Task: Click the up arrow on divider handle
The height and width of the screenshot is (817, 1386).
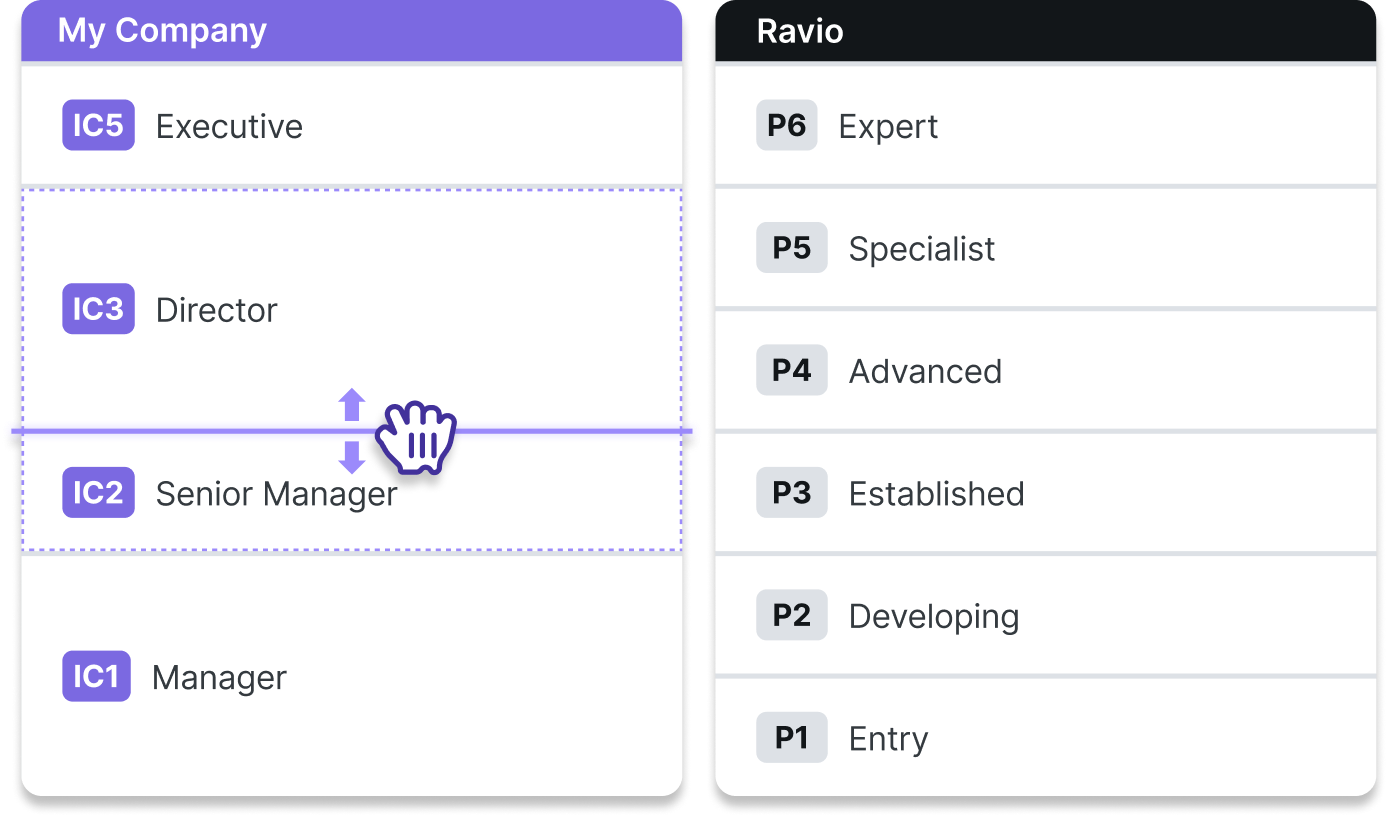Action: coord(351,405)
